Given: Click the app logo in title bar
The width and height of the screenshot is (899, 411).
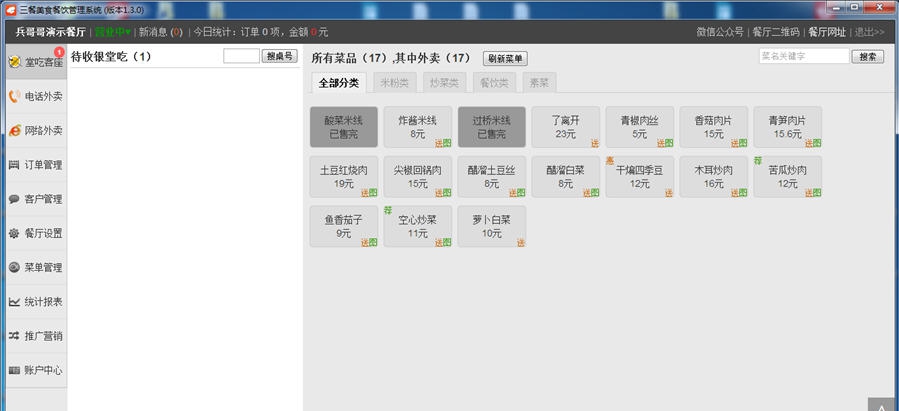Looking at the screenshot, I should point(10,10).
